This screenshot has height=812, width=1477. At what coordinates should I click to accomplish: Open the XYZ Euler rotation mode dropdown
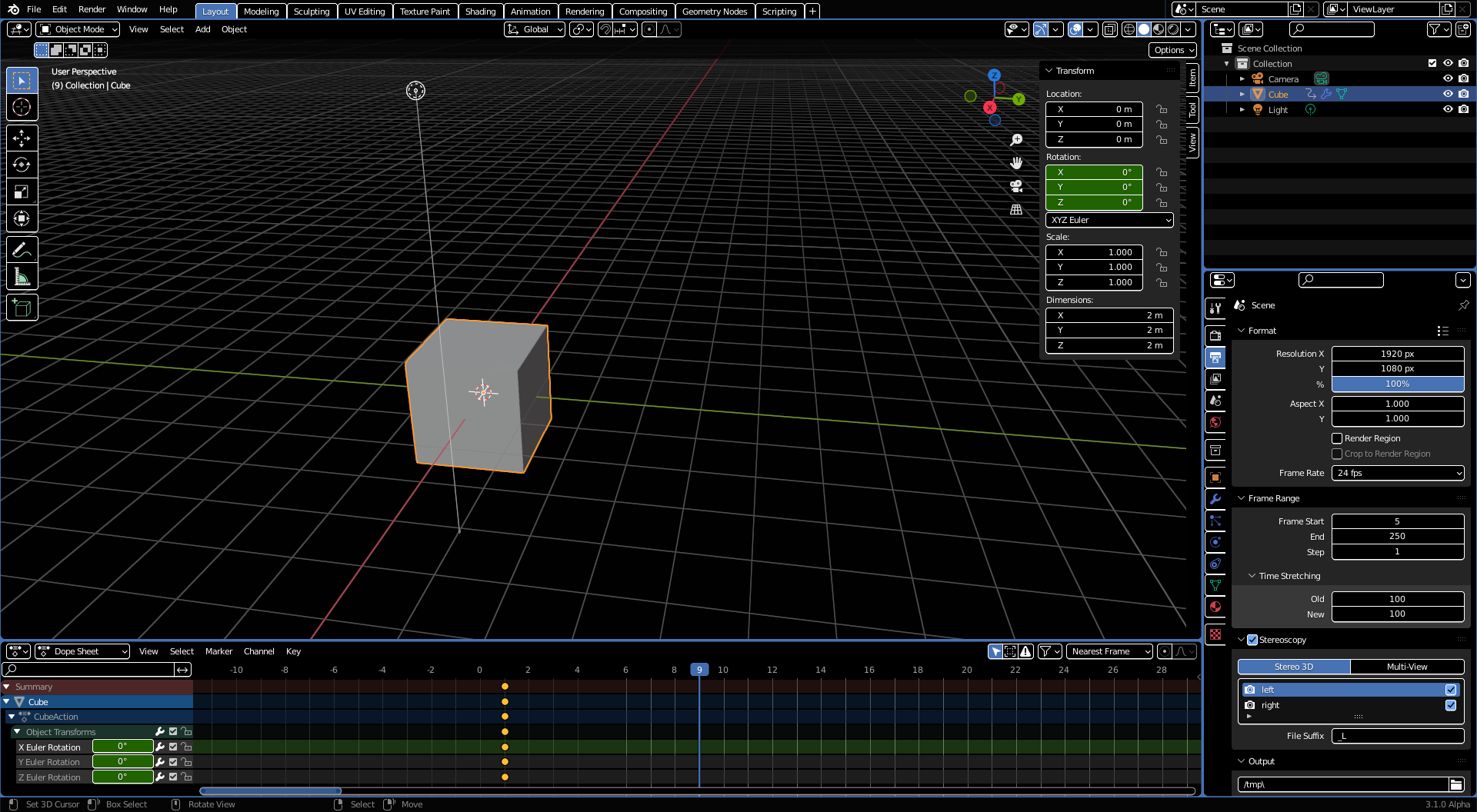1109,220
